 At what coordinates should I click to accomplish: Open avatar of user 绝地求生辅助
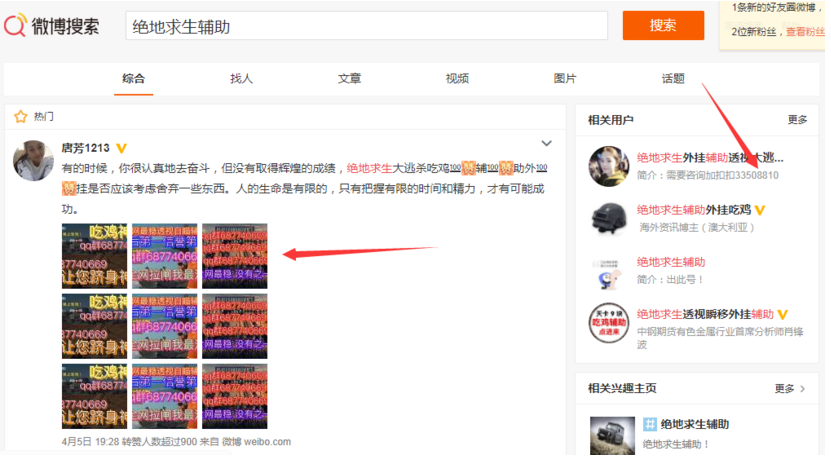click(x=609, y=271)
